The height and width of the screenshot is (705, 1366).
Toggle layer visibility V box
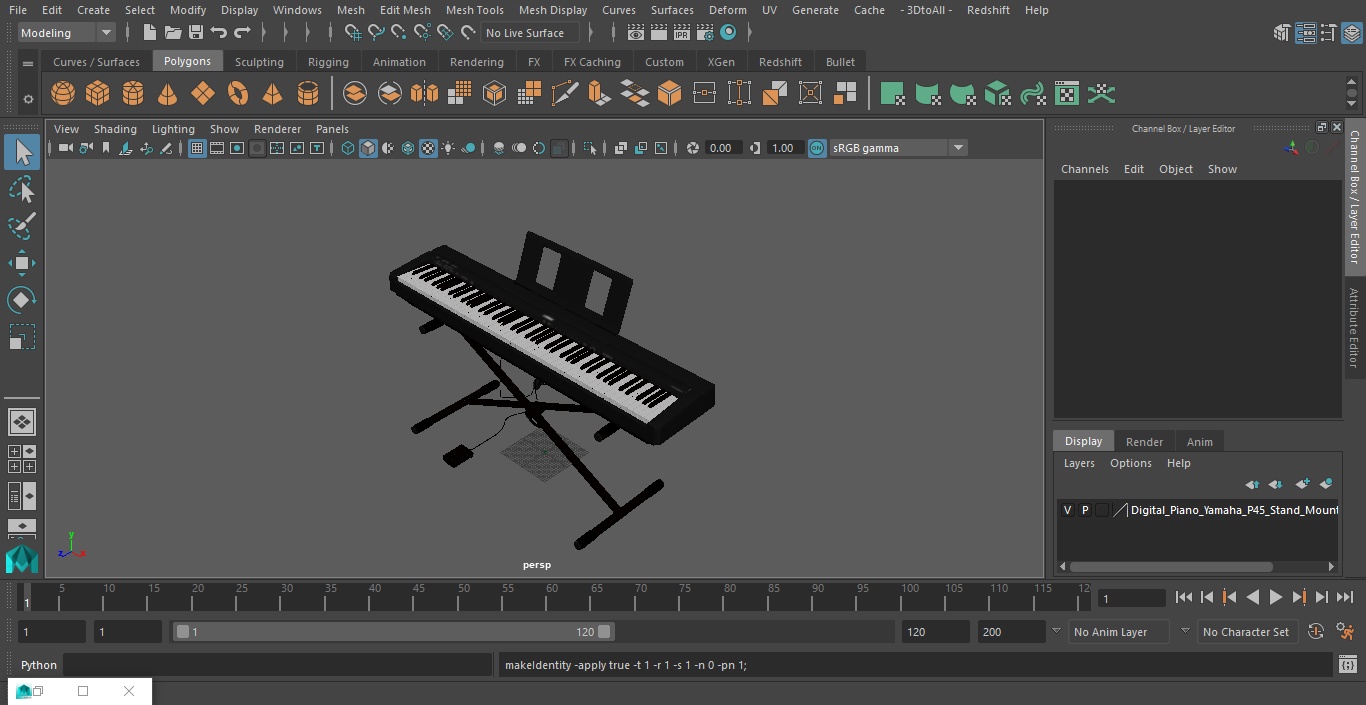[x=1067, y=510]
